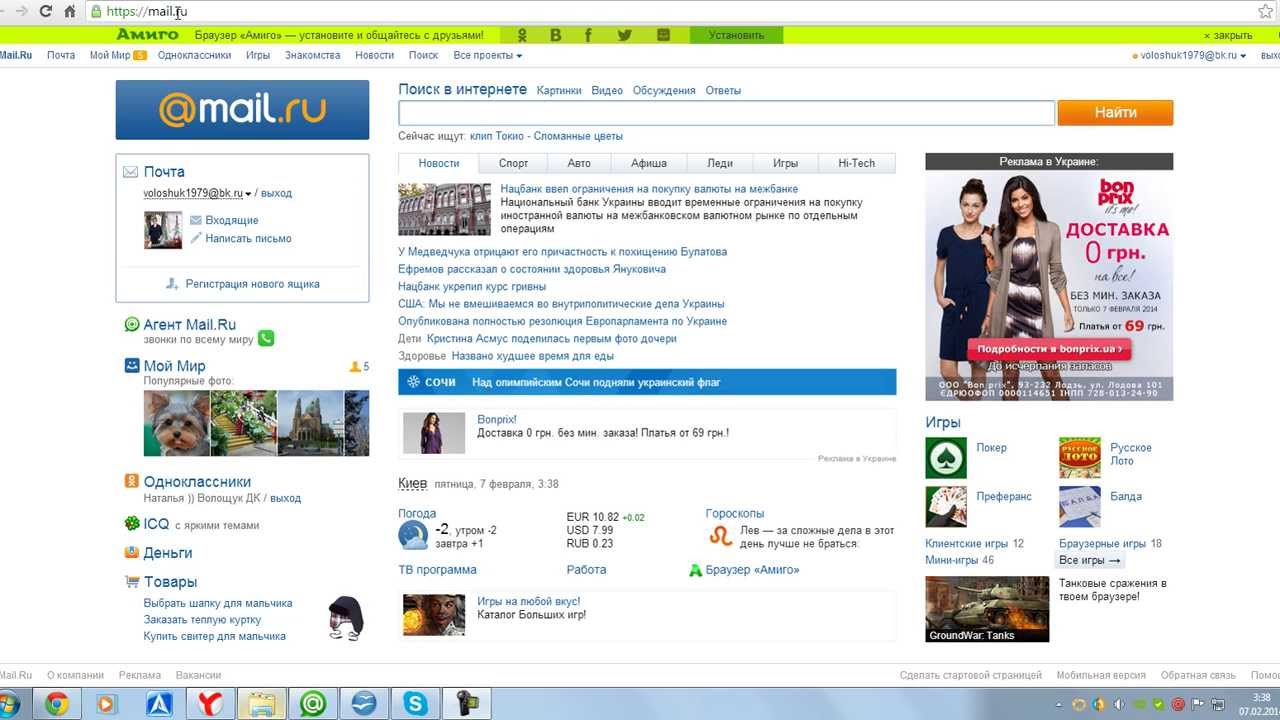Open the Windows Start menu
This screenshot has height=720, width=1280.
[x=8, y=704]
